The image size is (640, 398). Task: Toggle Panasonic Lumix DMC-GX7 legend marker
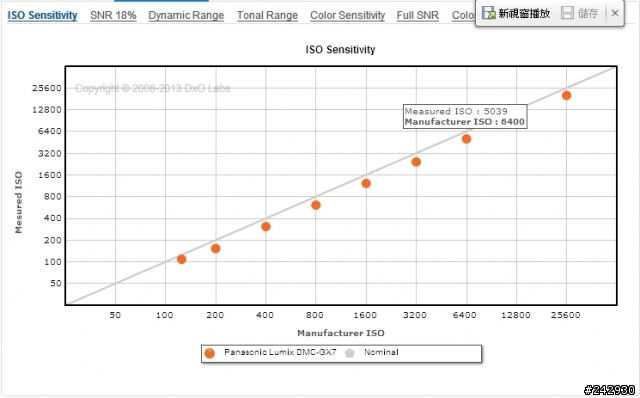click(209, 353)
